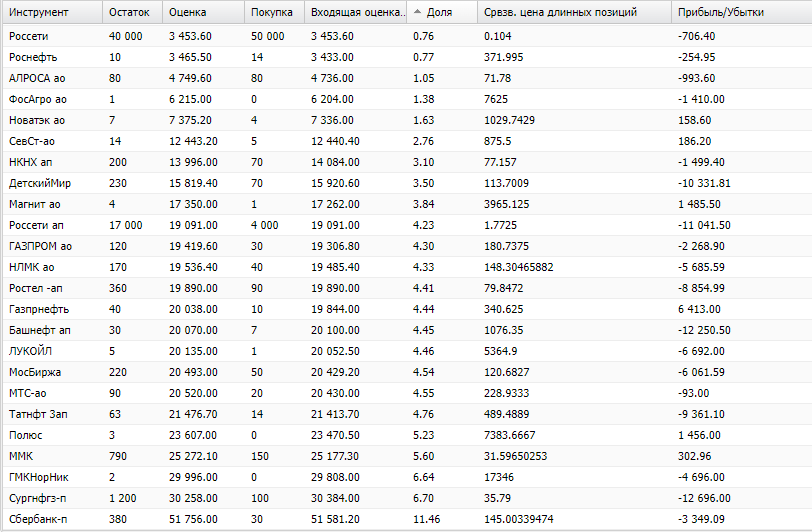Click Магнит average price 3965.125
The height and width of the screenshot is (532, 812).
[x=506, y=204]
